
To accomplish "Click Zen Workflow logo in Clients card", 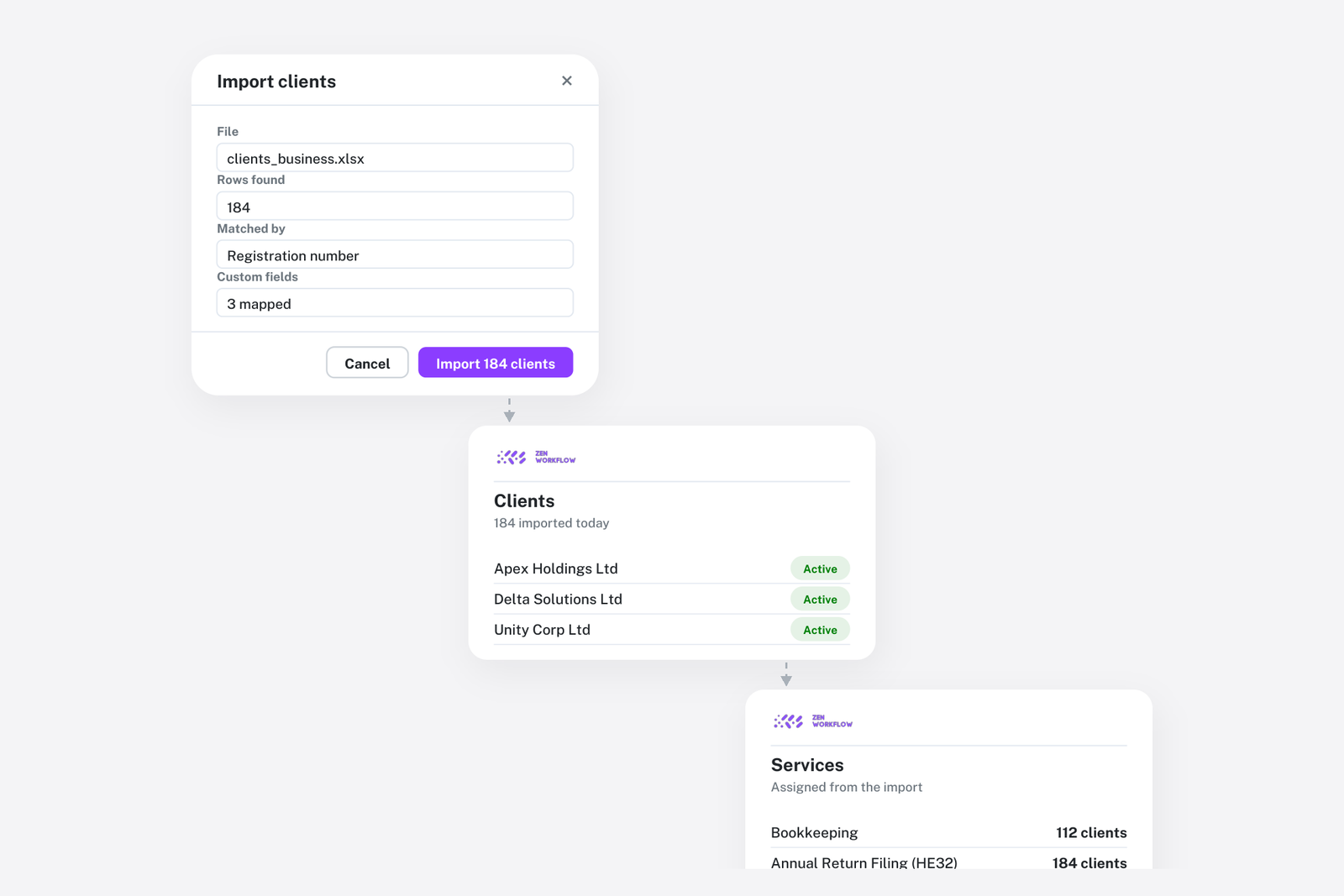I will pyautogui.click(x=535, y=457).
